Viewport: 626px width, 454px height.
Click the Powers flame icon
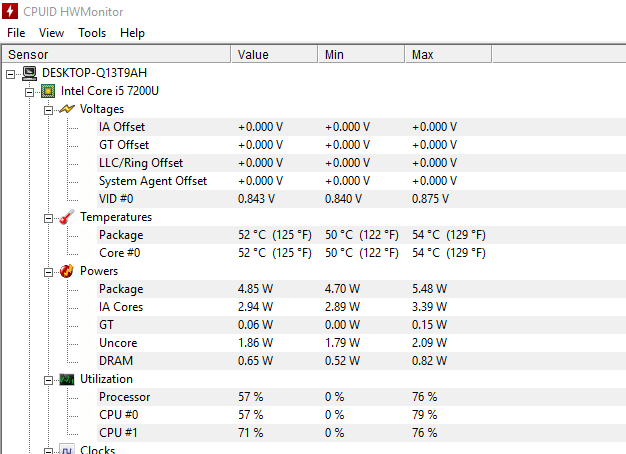67,271
